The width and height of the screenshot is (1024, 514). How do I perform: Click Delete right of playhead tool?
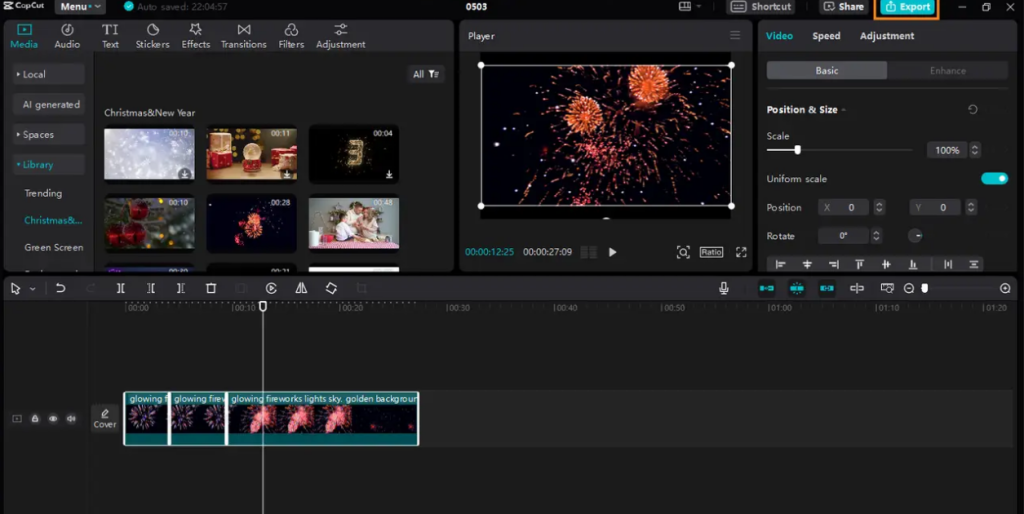[181, 288]
